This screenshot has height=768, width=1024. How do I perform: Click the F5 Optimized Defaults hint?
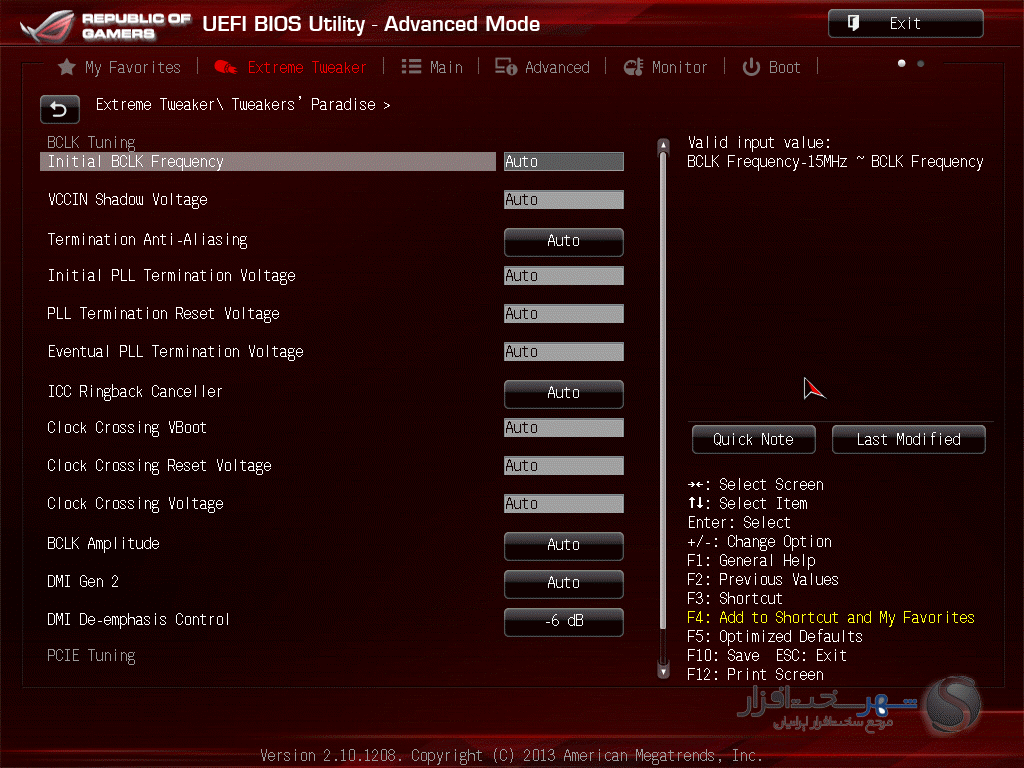(775, 637)
